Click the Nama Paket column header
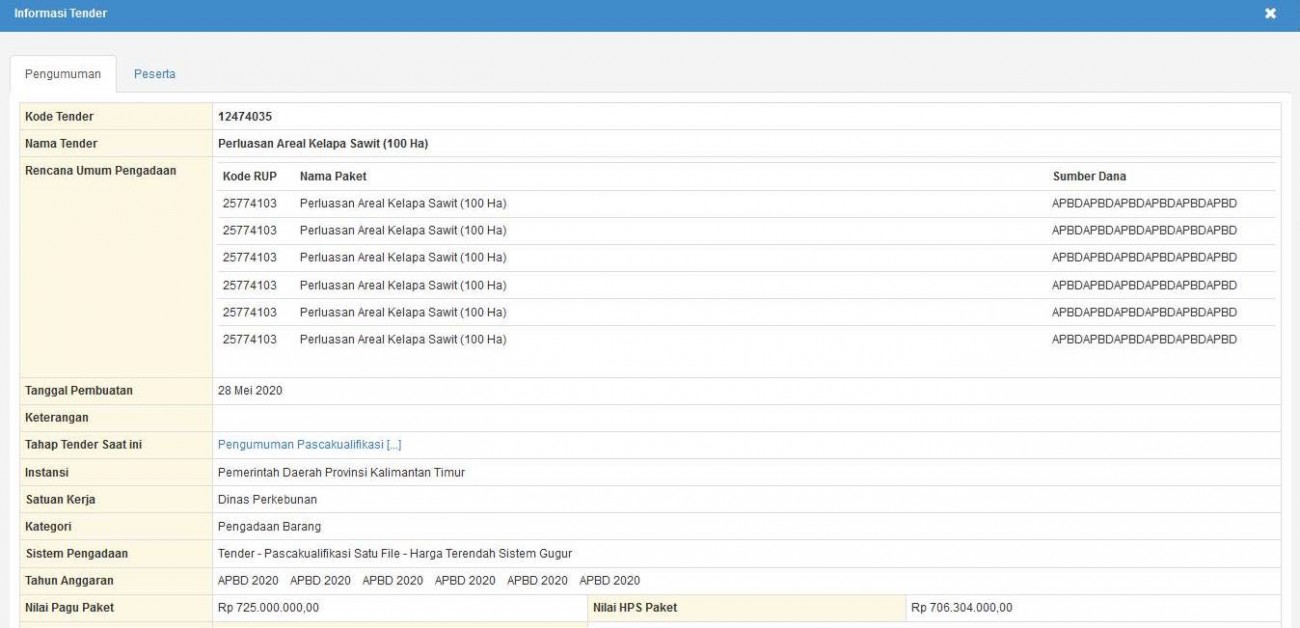Viewport: 1300px width, 628px height. 333,177
